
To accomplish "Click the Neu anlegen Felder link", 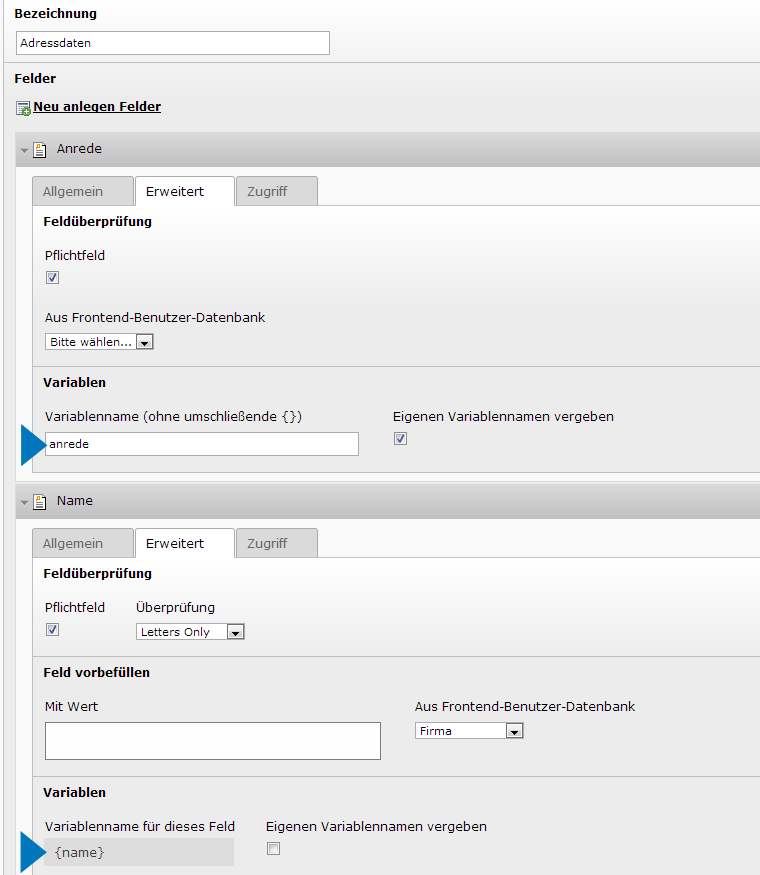I will tap(97, 107).
